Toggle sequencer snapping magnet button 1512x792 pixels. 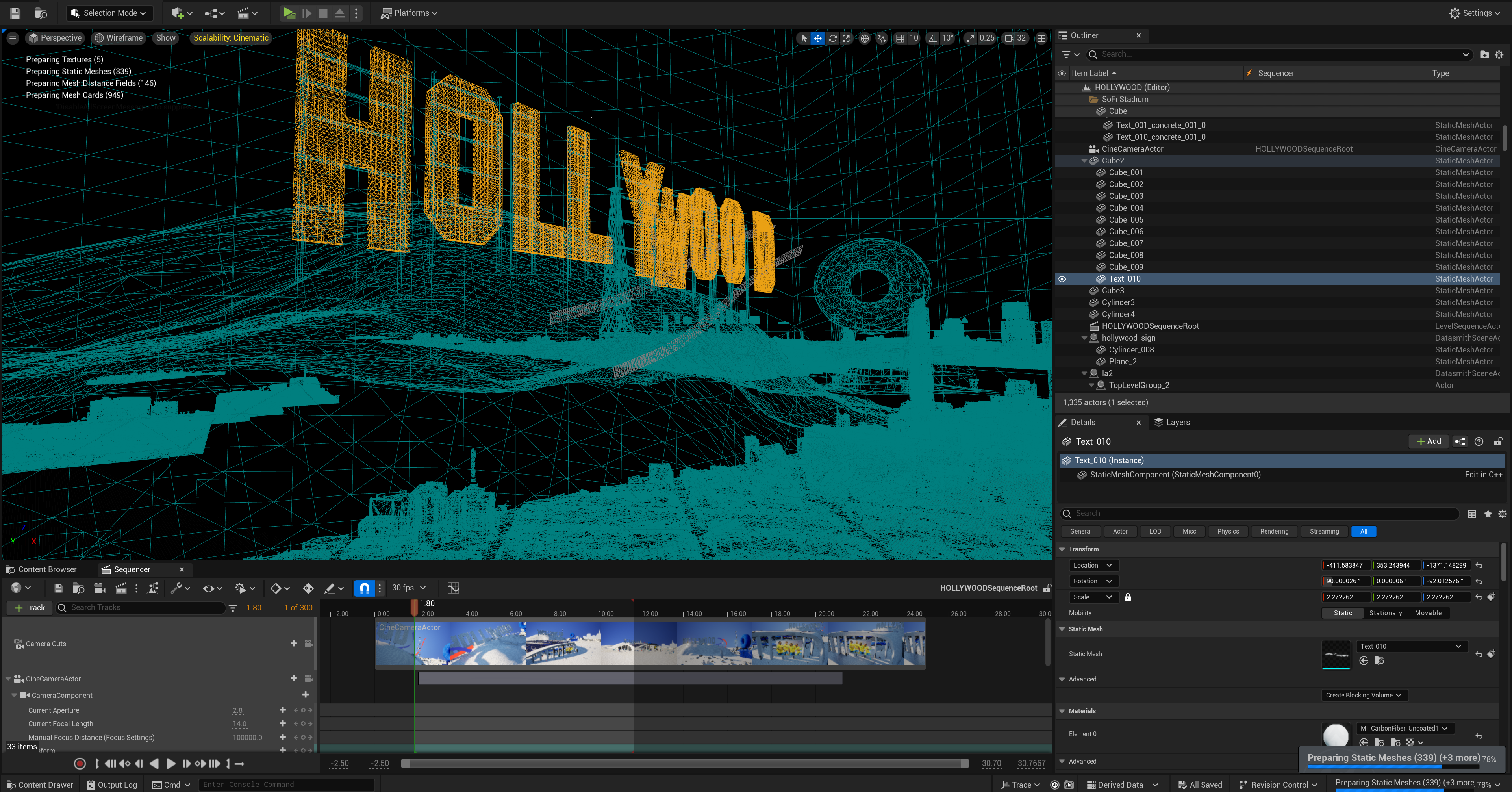tap(365, 588)
